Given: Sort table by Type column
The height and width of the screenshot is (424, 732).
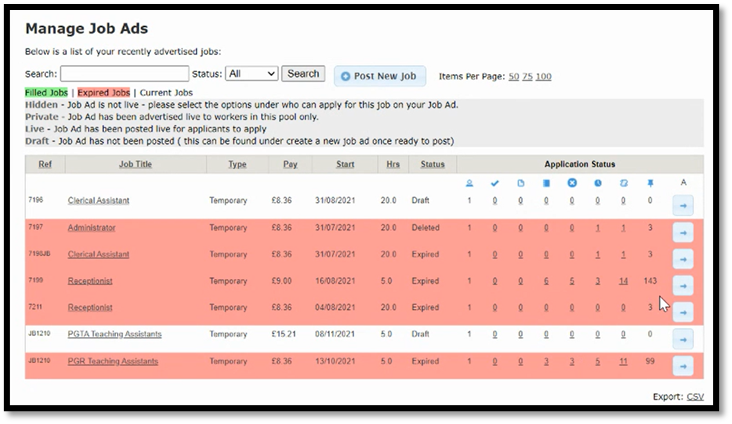Looking at the screenshot, I should point(237,164).
